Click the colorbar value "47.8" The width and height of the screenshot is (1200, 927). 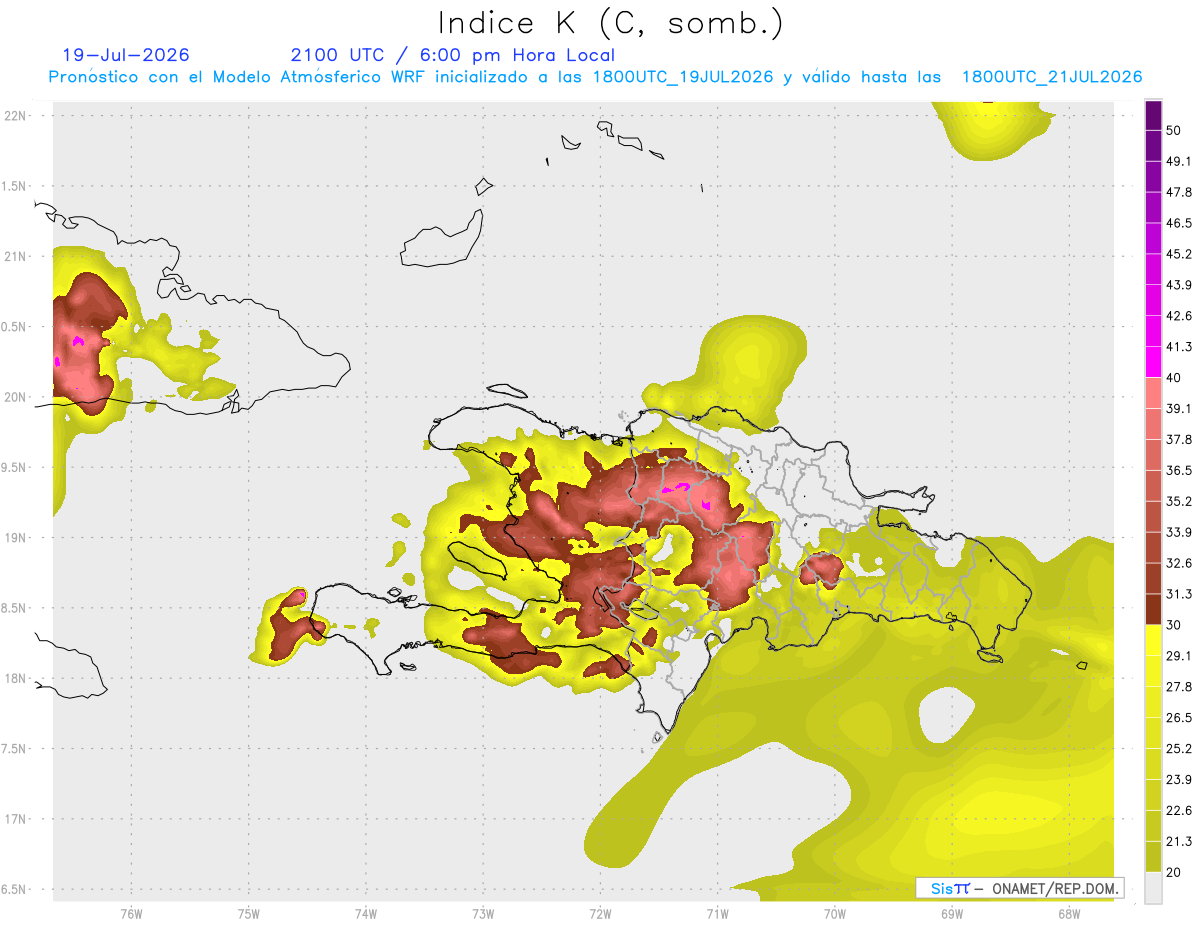[x=1178, y=192]
